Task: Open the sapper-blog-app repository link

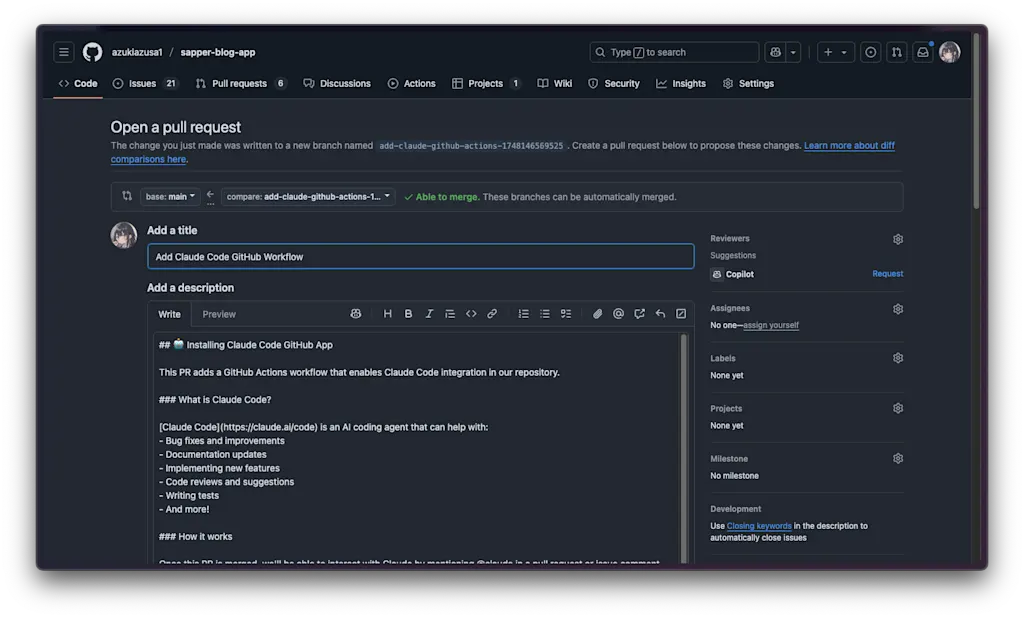Action: click(x=217, y=52)
